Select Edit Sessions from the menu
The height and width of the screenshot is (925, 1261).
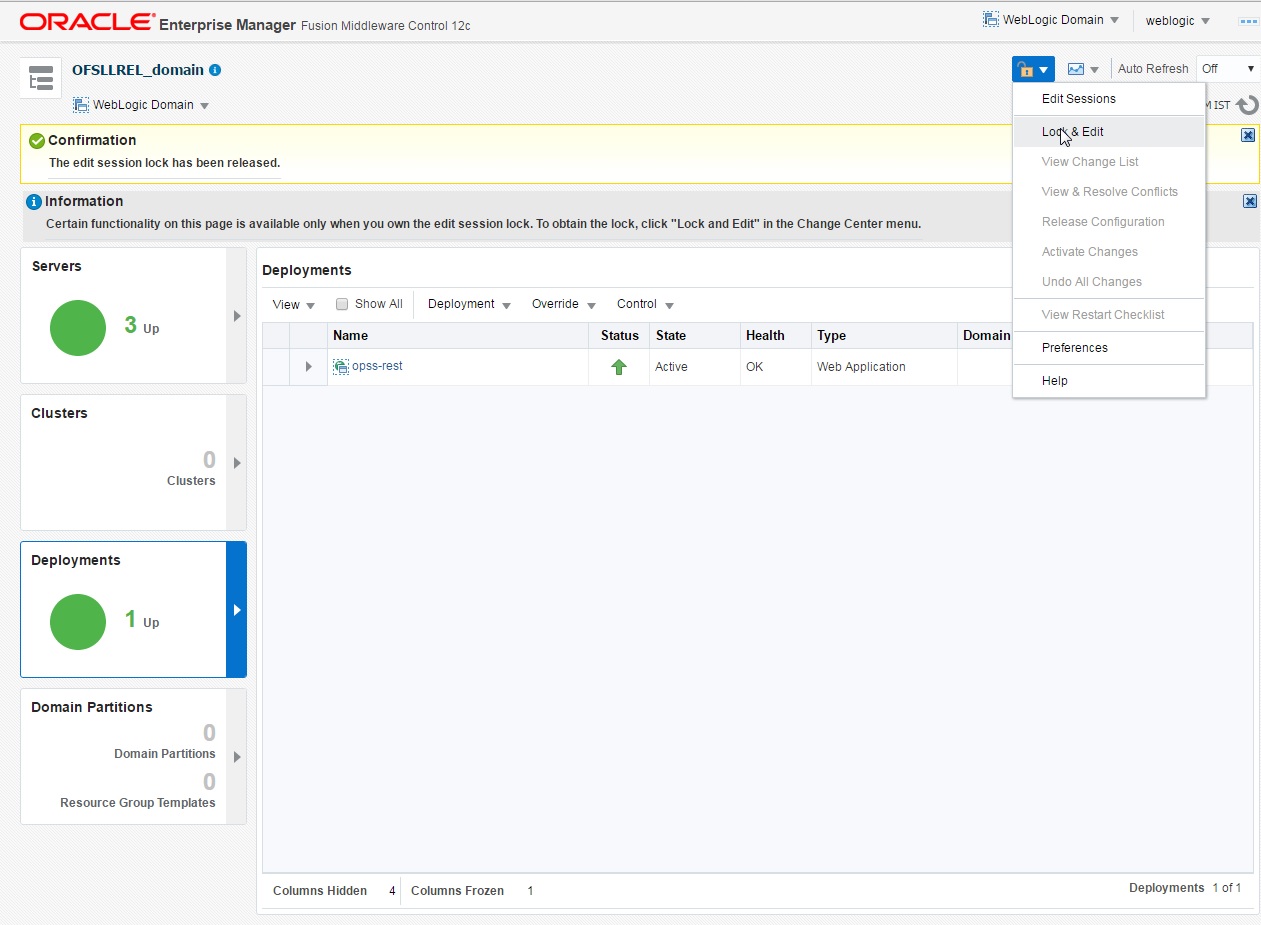[1108, 99]
